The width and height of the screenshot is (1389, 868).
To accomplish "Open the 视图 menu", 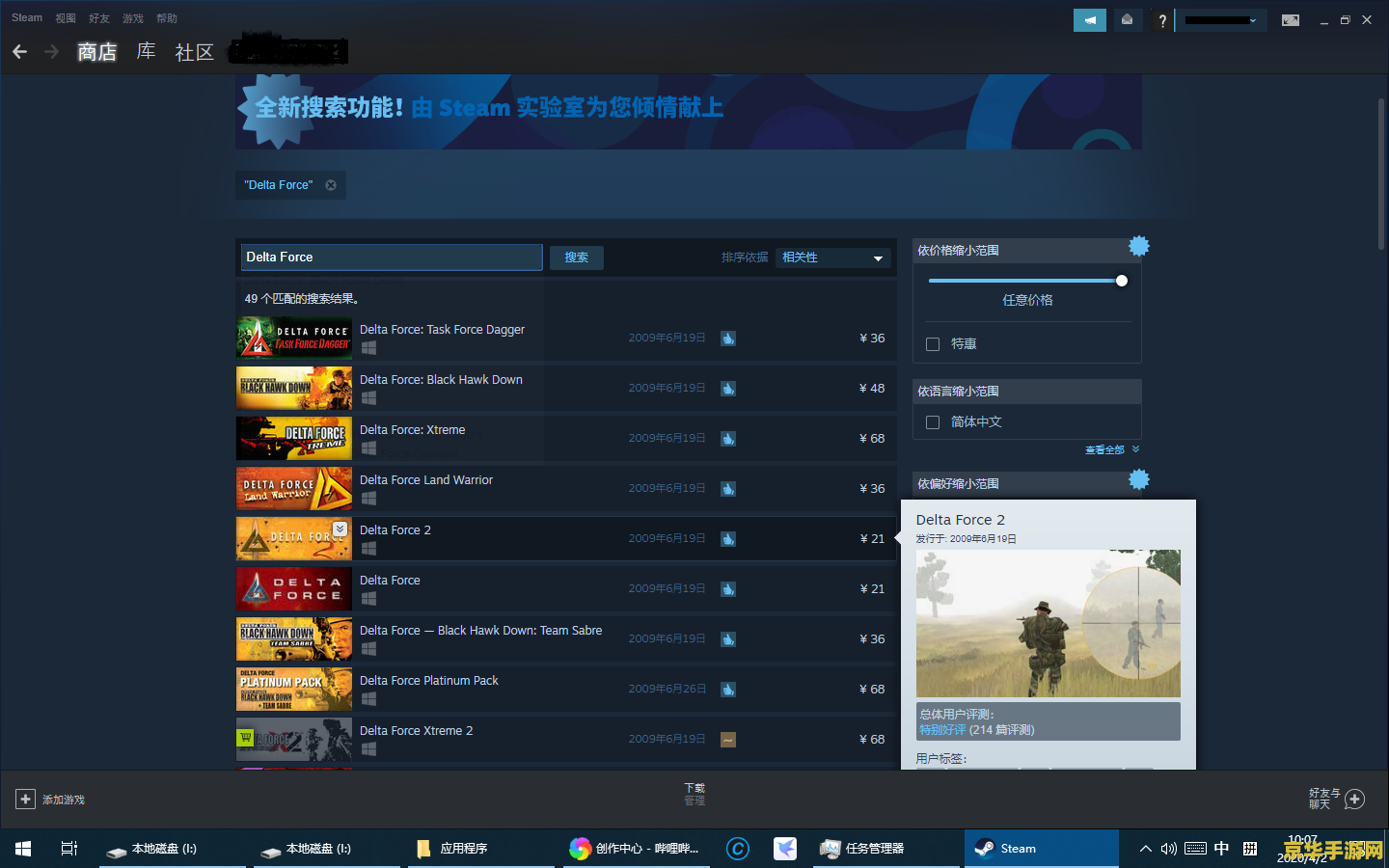I will point(66,18).
